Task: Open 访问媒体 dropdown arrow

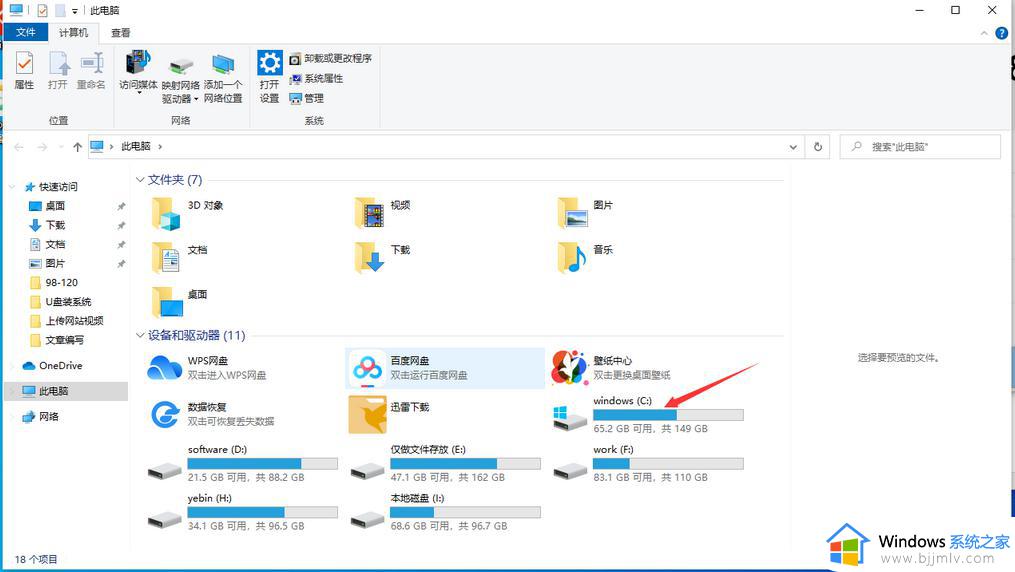Action: (139, 93)
